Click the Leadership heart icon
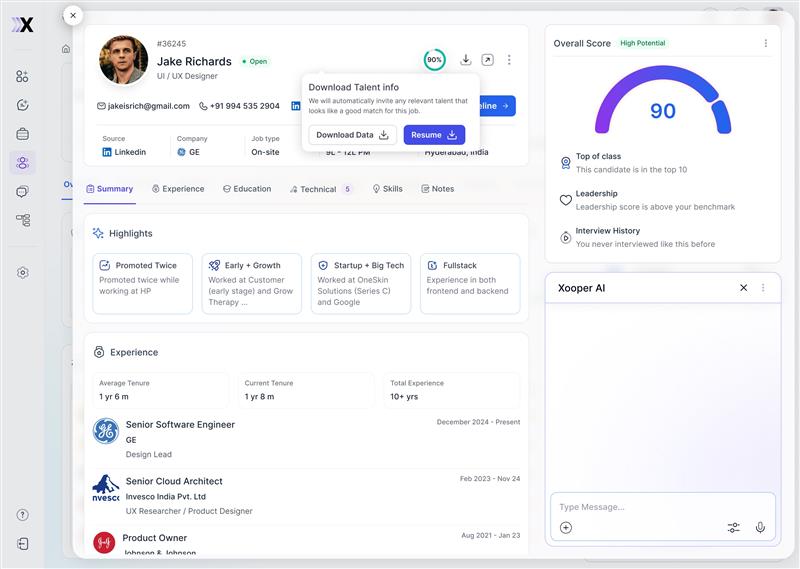 565,200
